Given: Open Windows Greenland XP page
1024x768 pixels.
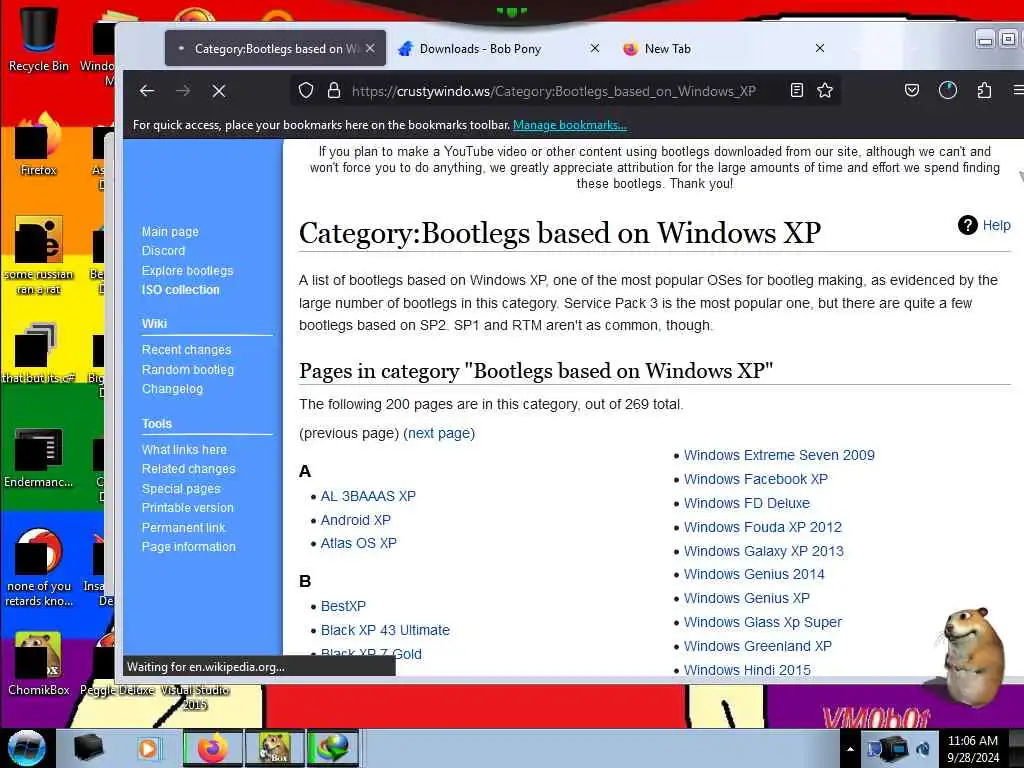Looking at the screenshot, I should (x=758, y=647).
